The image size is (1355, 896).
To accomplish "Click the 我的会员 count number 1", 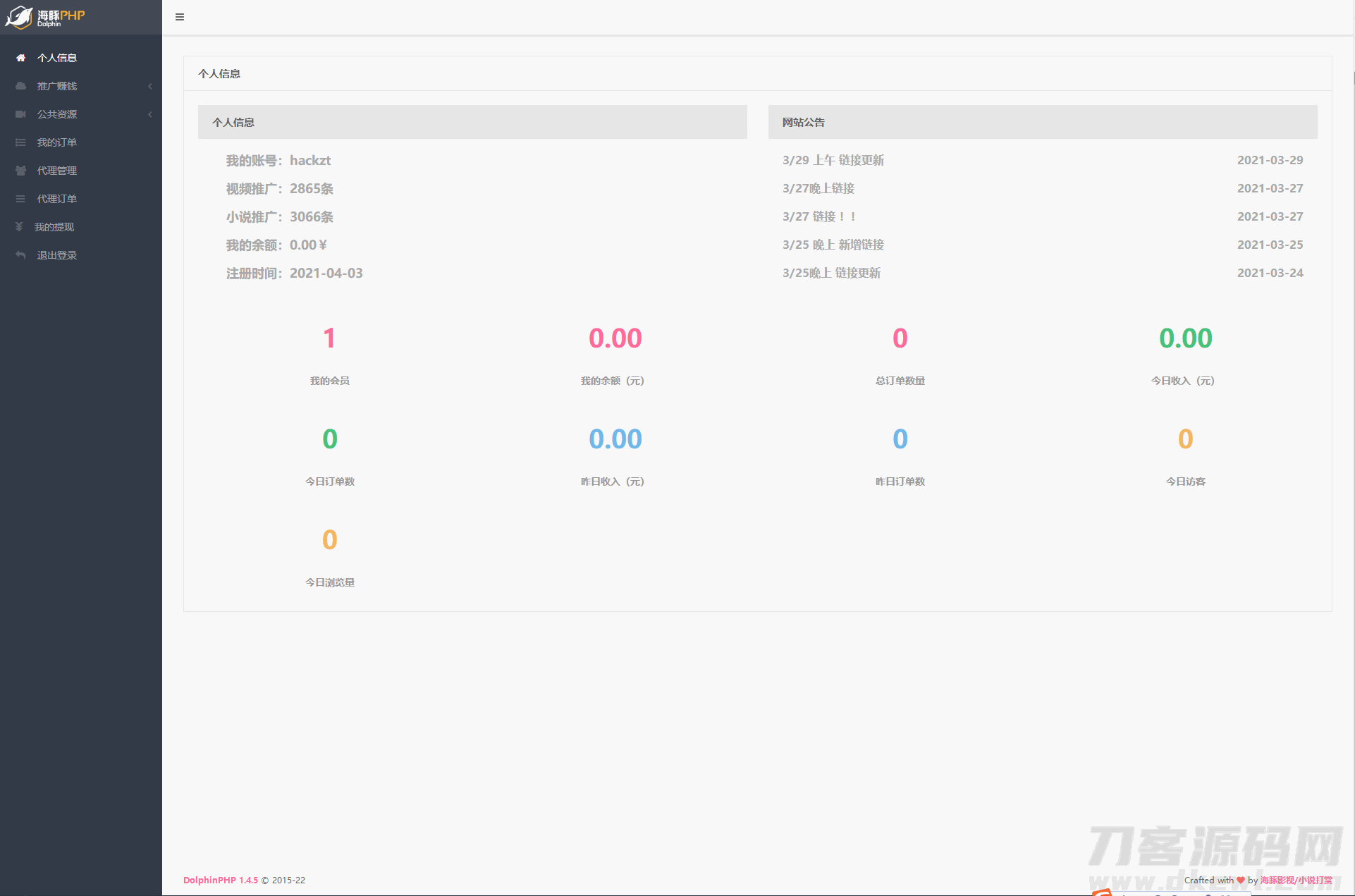I will click(x=329, y=338).
